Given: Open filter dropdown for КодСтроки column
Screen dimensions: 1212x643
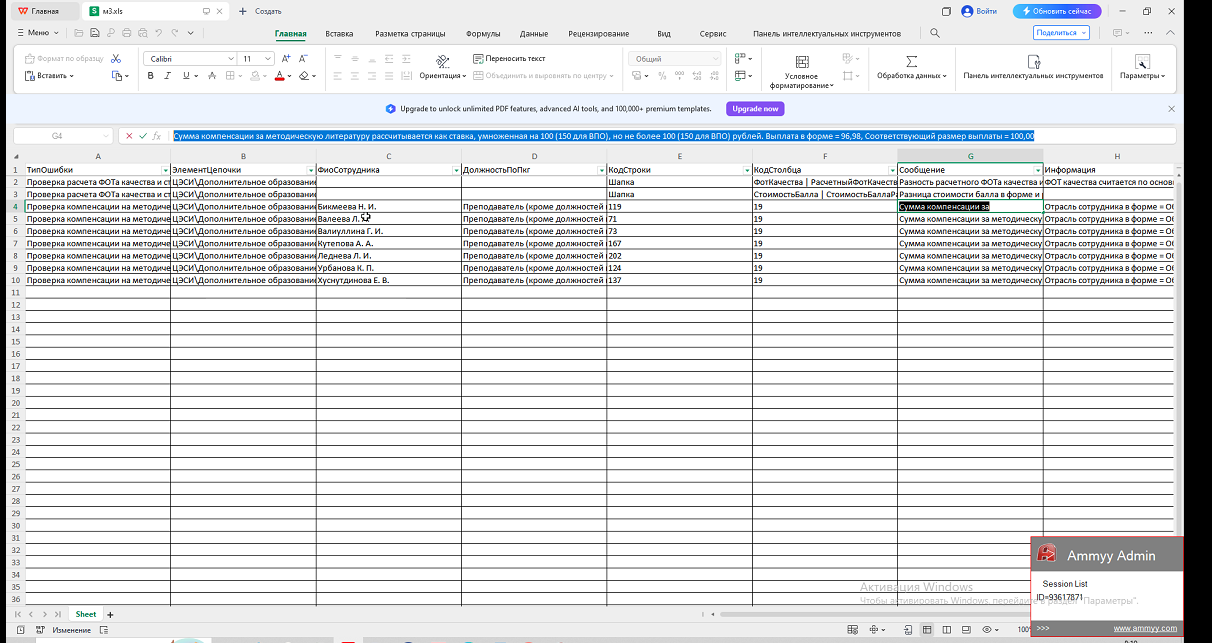Looking at the screenshot, I should pyautogui.click(x=747, y=170).
